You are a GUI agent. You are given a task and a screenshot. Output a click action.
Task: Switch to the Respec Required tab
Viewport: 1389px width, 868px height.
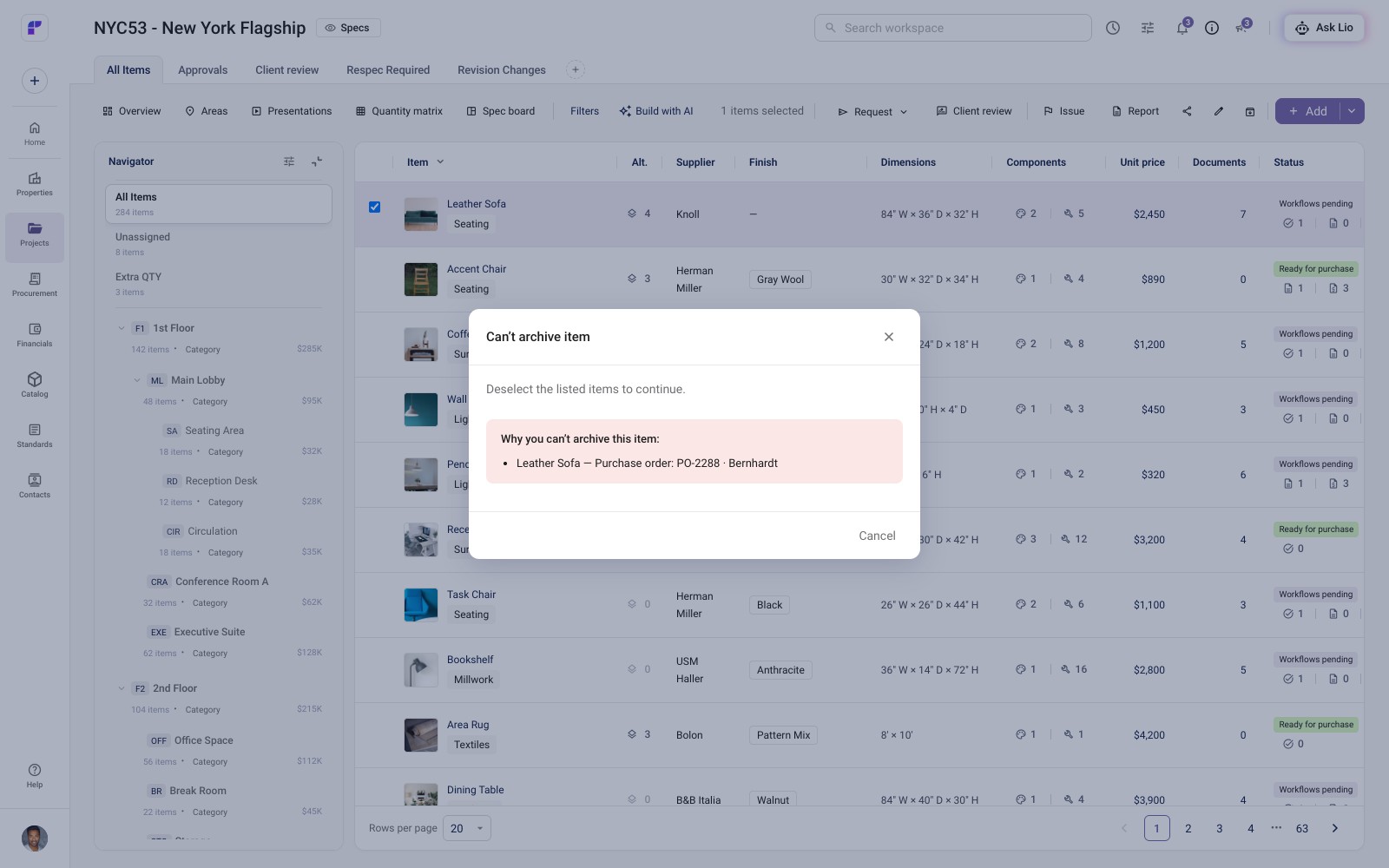388,70
